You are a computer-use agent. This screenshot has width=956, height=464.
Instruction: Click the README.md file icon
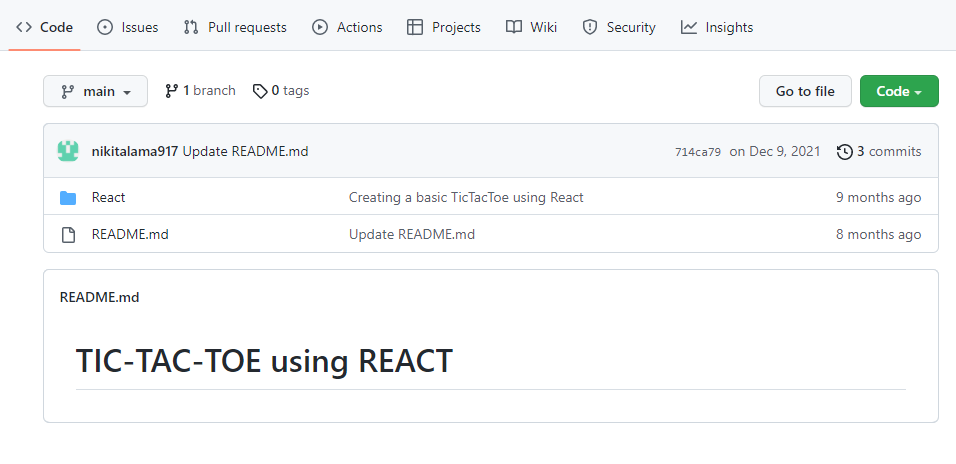pyautogui.click(x=68, y=235)
